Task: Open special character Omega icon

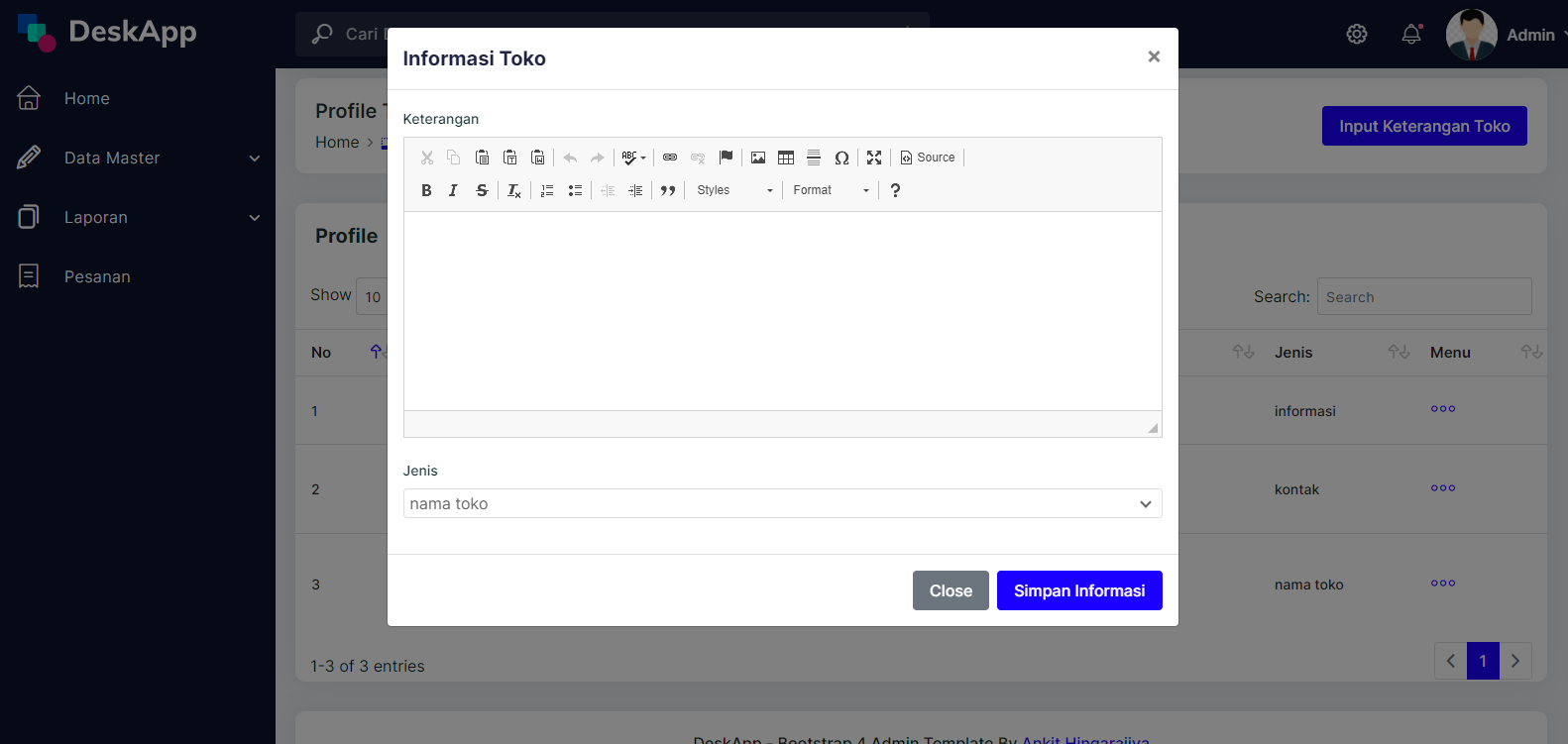Action: point(841,158)
